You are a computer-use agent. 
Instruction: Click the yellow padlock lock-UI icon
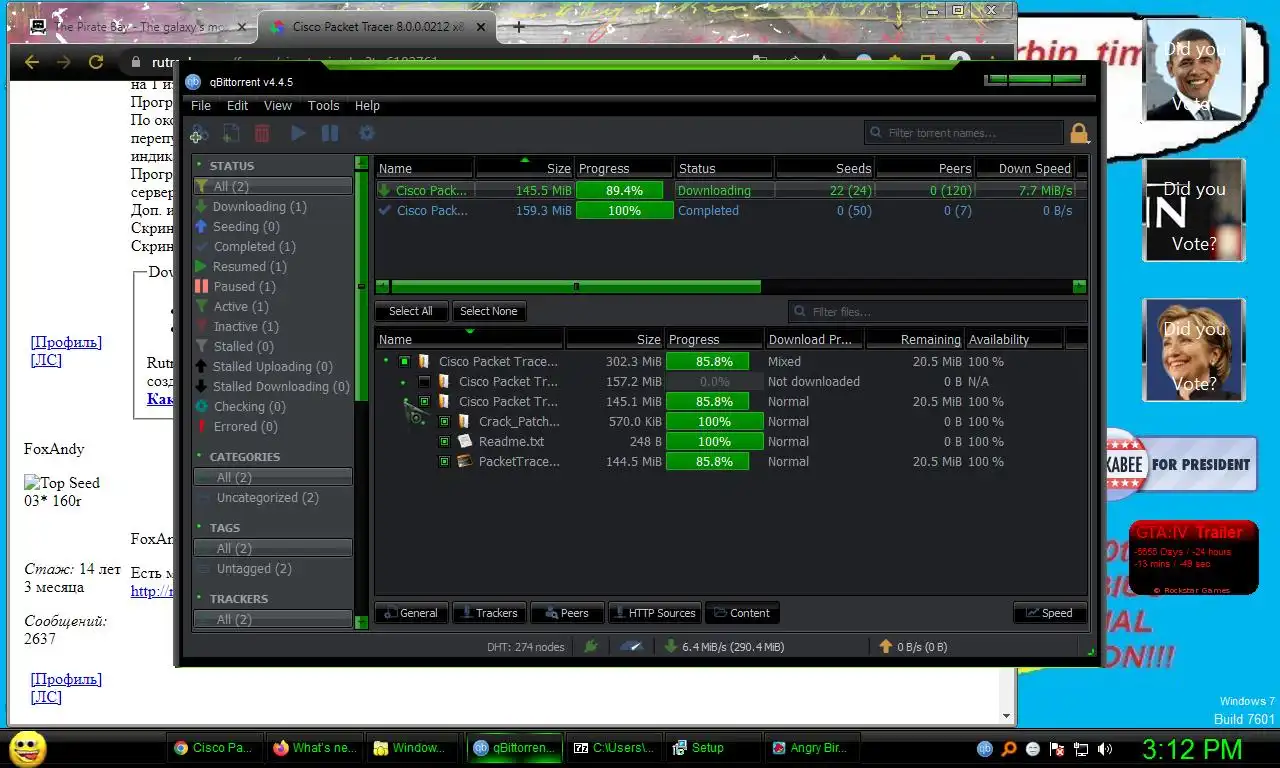tap(1079, 133)
